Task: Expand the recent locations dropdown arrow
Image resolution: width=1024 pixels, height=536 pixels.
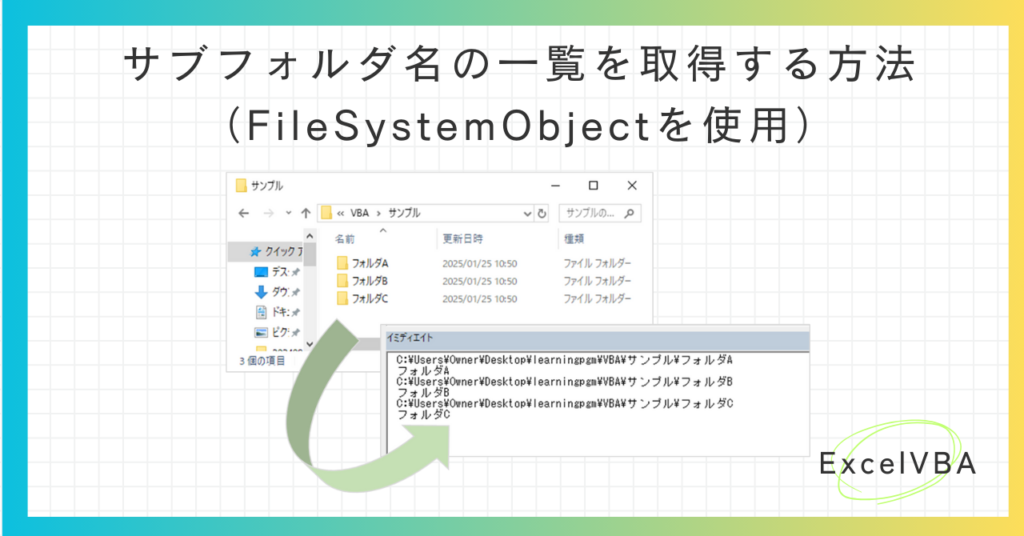Action: [x=288, y=213]
